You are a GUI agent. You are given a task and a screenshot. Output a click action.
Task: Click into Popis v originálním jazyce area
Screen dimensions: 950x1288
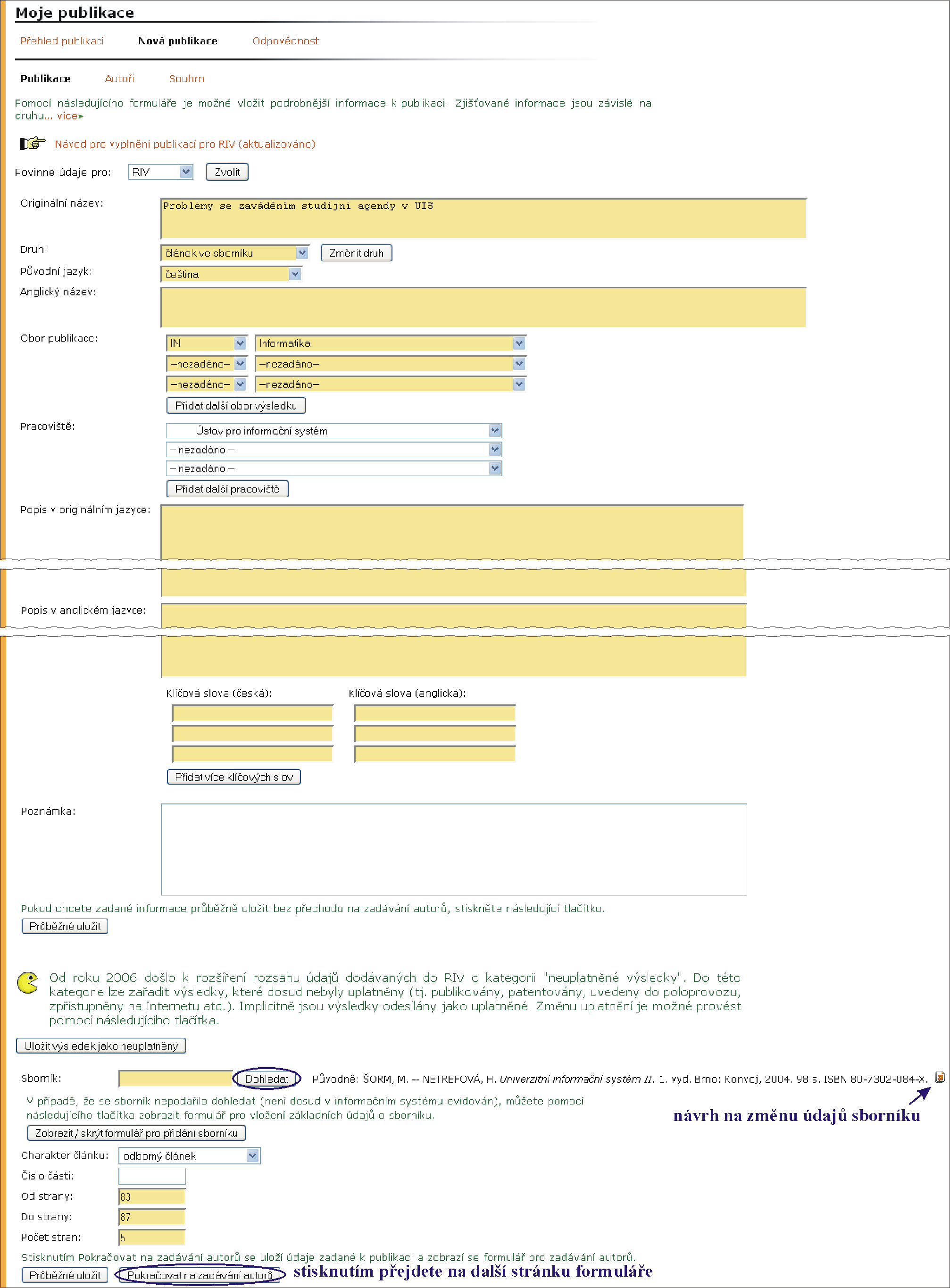pos(452,532)
